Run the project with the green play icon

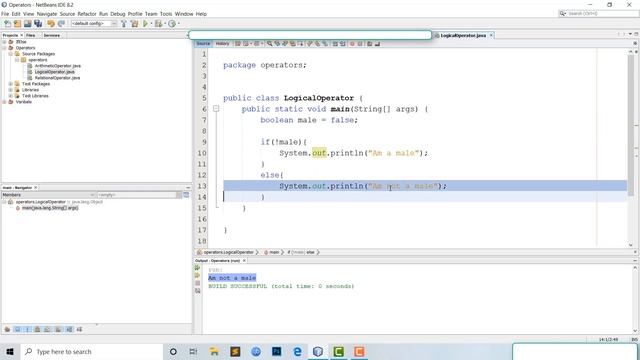145,24
